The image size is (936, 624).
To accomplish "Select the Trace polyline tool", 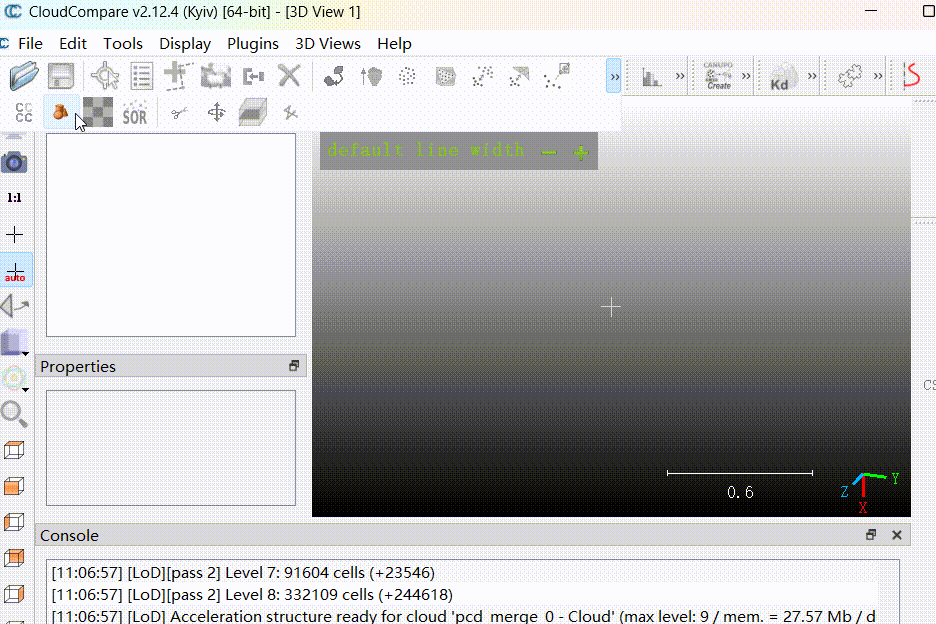I will tap(177, 76).
